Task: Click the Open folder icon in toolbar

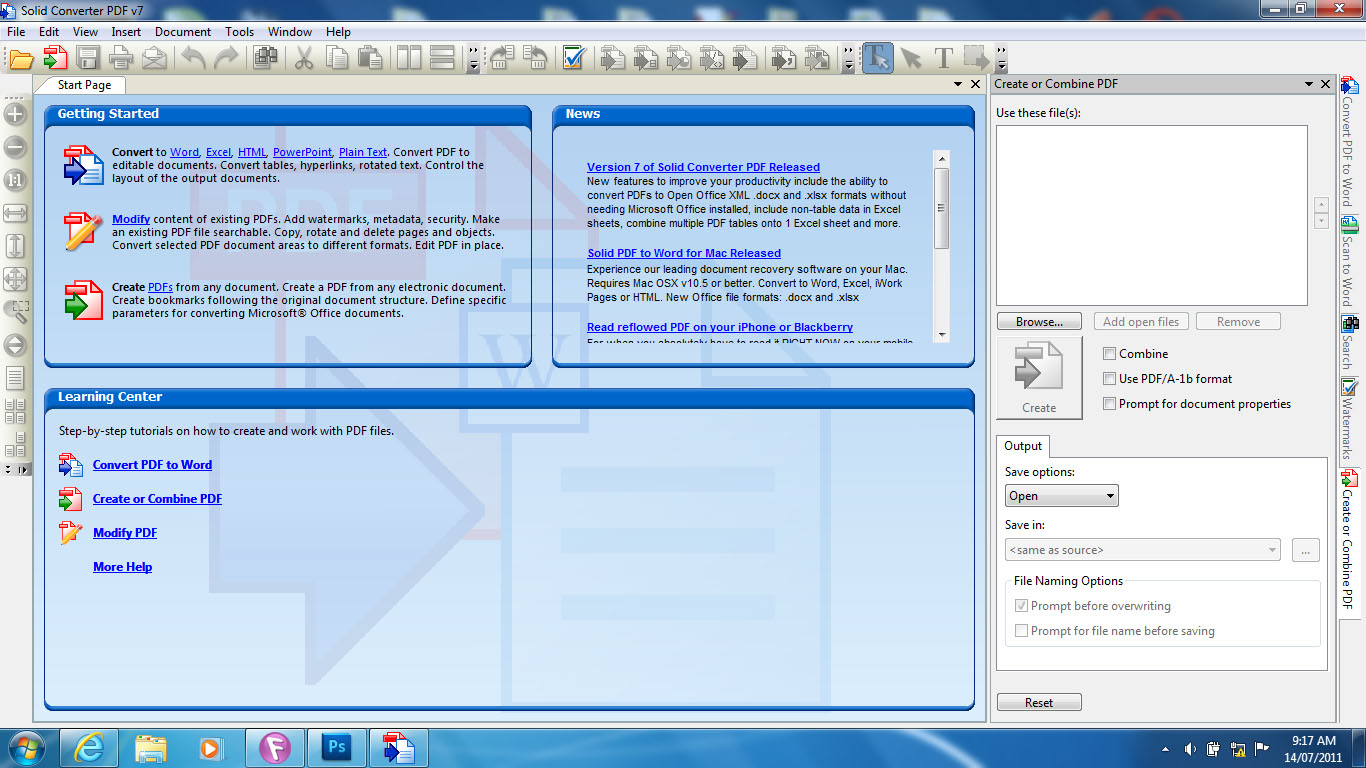Action: tap(22, 58)
